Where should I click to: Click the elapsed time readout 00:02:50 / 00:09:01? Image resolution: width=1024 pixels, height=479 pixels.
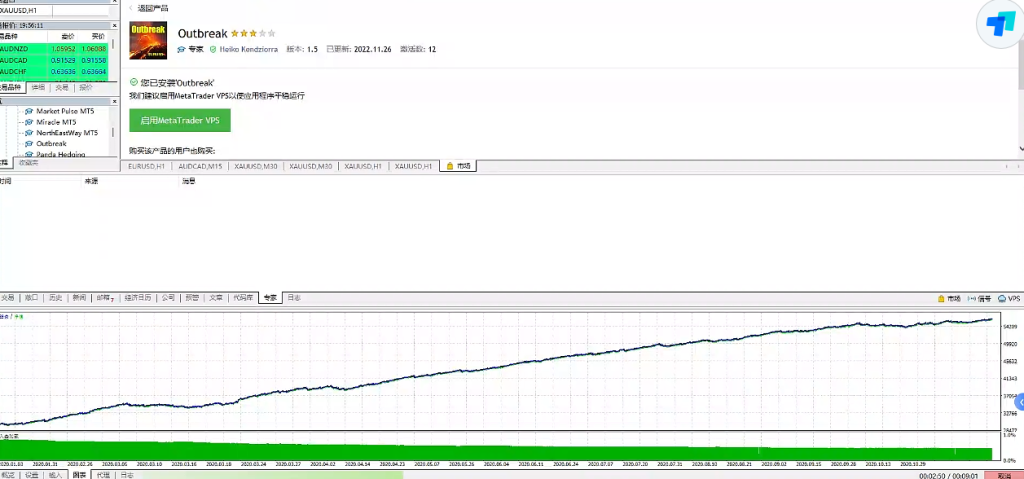(948, 476)
